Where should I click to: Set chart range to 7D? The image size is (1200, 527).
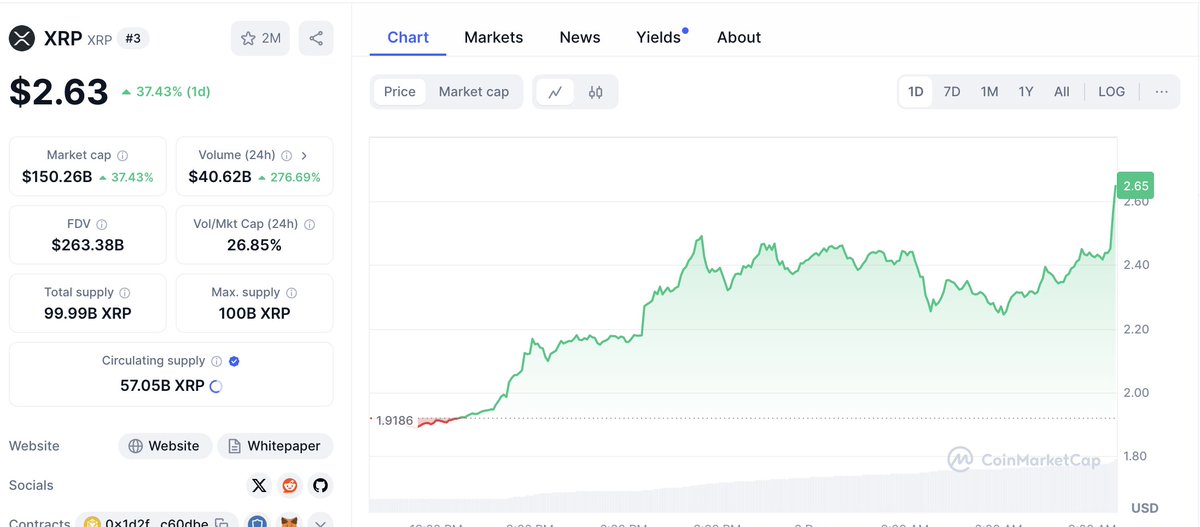[x=952, y=92]
